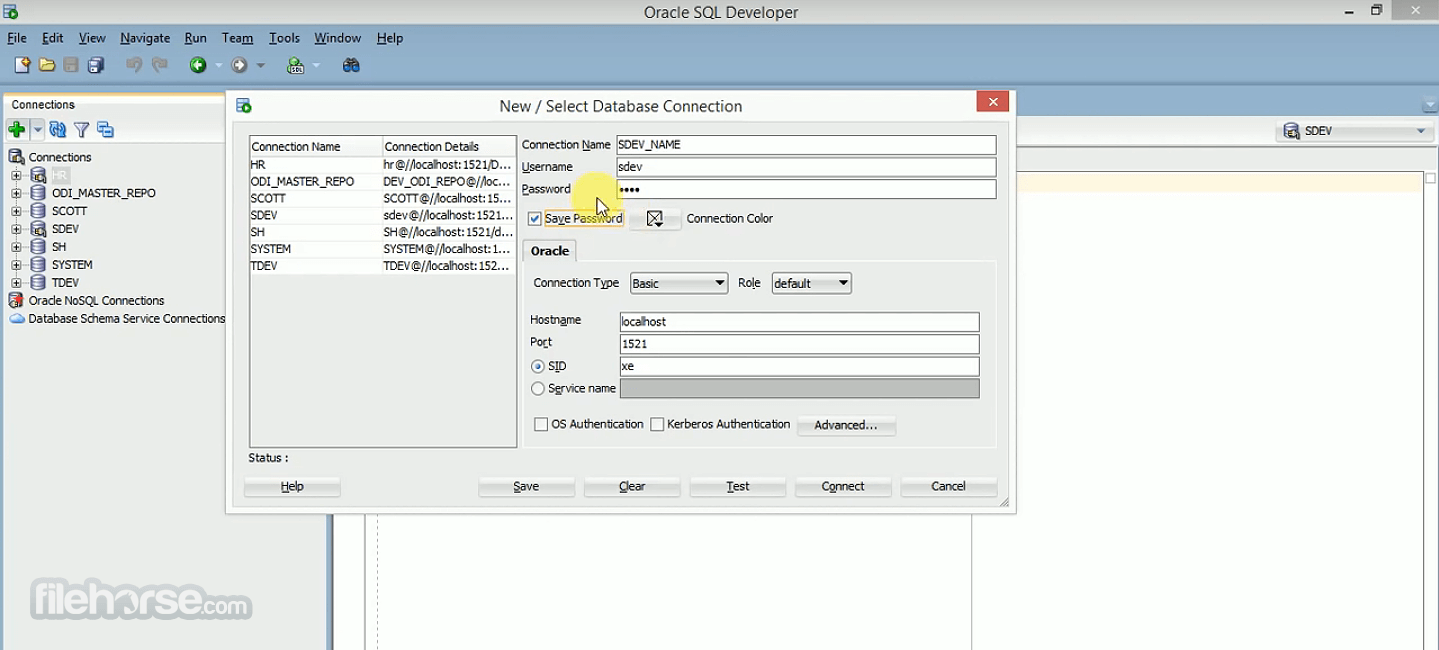Click the Connect button
The width and height of the screenshot is (1439, 650).
(x=843, y=487)
